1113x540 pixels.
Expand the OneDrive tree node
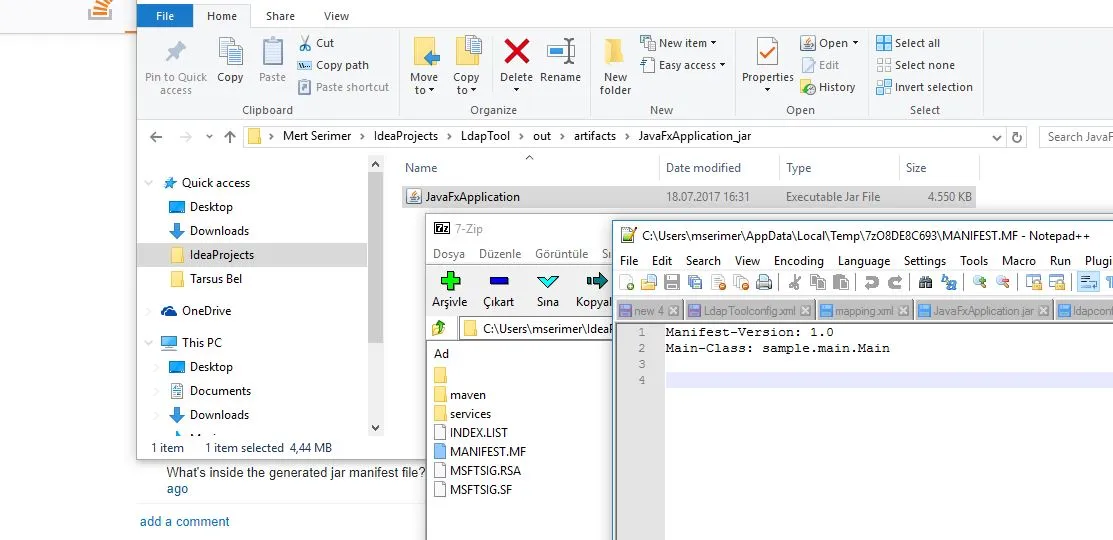tap(149, 311)
